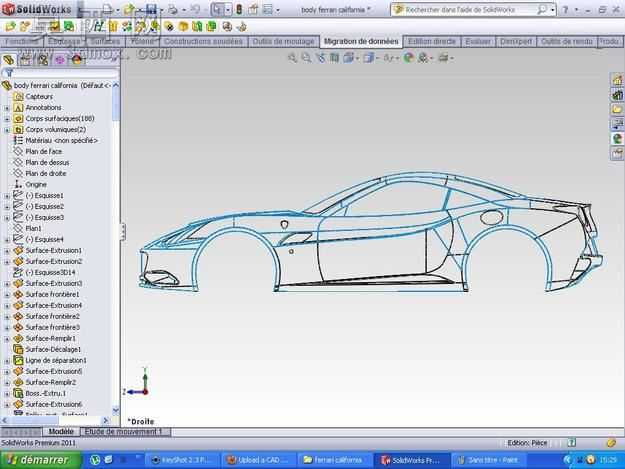Switch to the Edition directe tab
Image resolution: width=625 pixels, height=469 pixels.
click(x=432, y=41)
